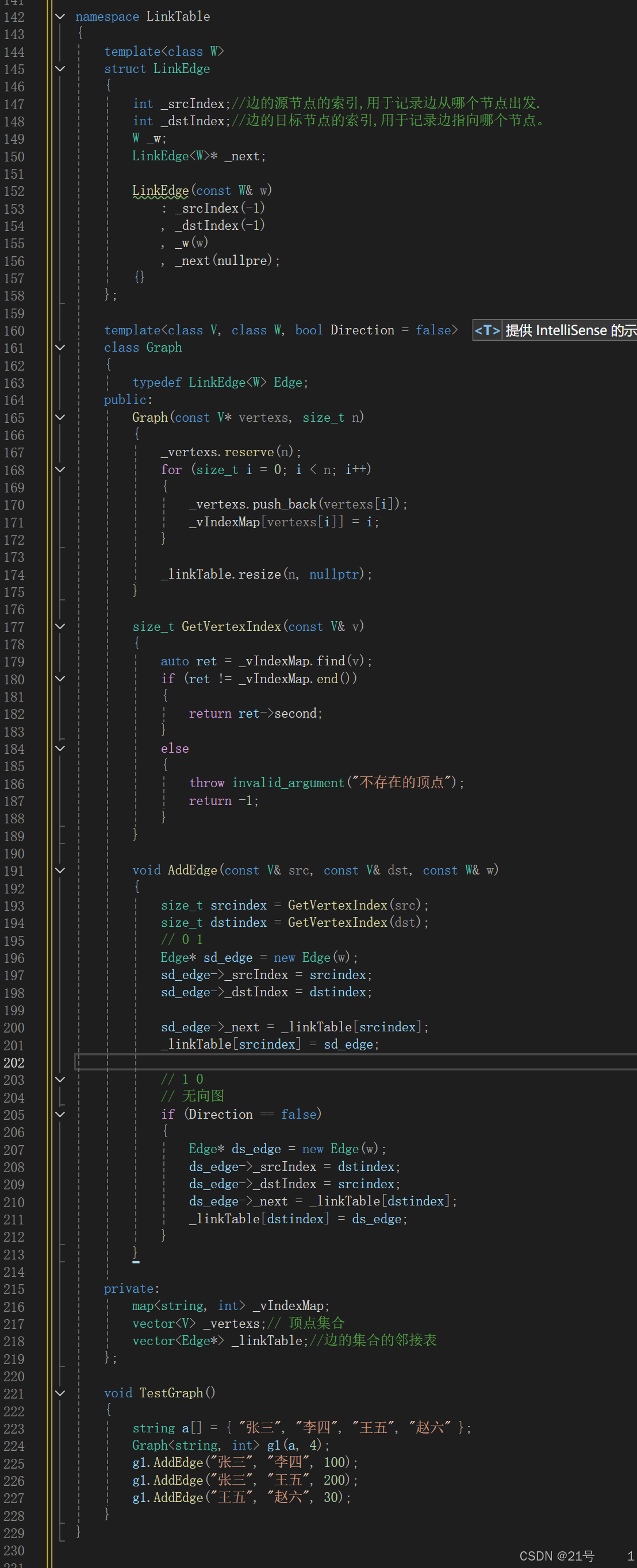Click 'Graph<string, int> g1(a, 4);' line

pos(231,1446)
